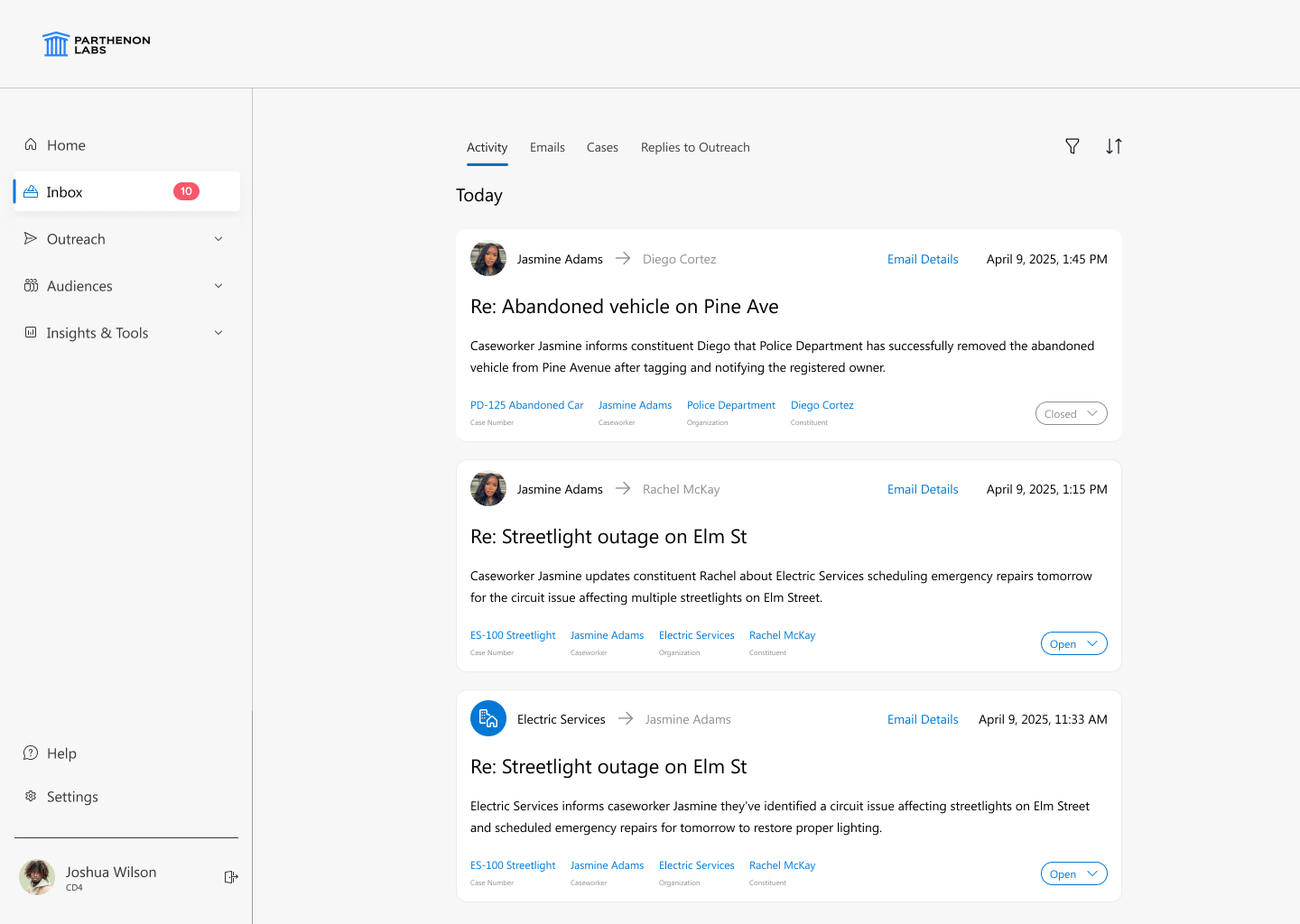
Task: Expand the Audiences menu chevron
Action: [218, 286]
